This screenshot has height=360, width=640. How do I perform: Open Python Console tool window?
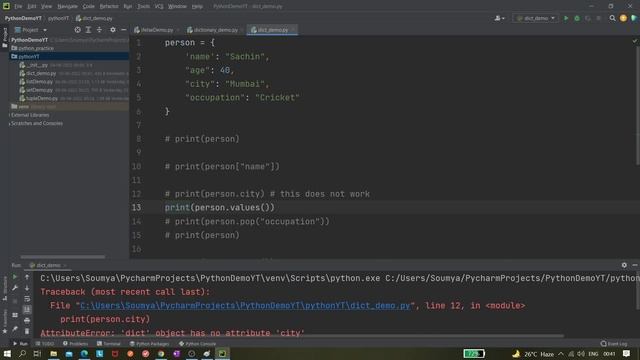198,344
